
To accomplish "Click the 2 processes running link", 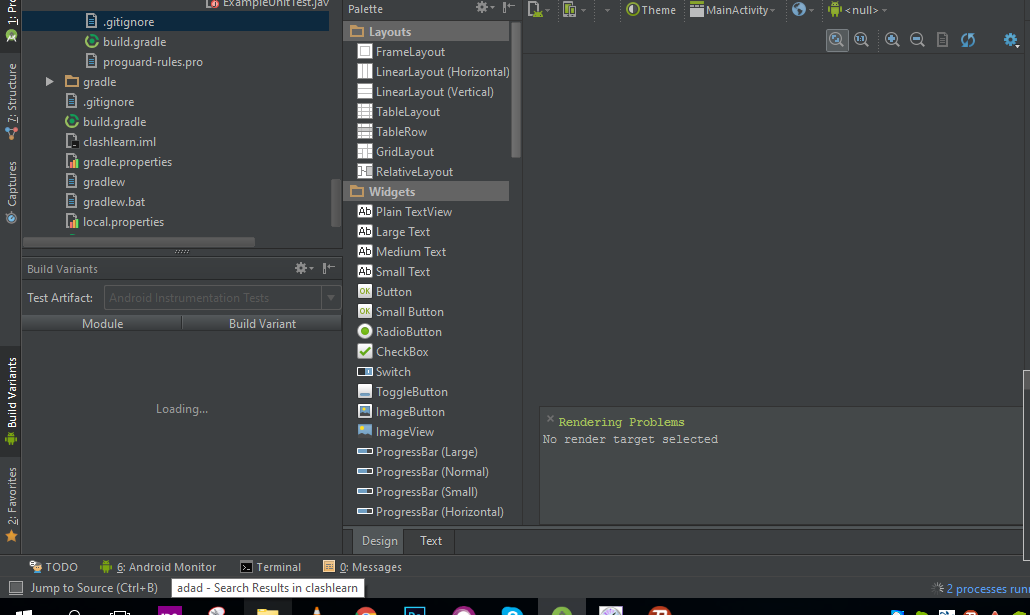I will (x=987, y=589).
